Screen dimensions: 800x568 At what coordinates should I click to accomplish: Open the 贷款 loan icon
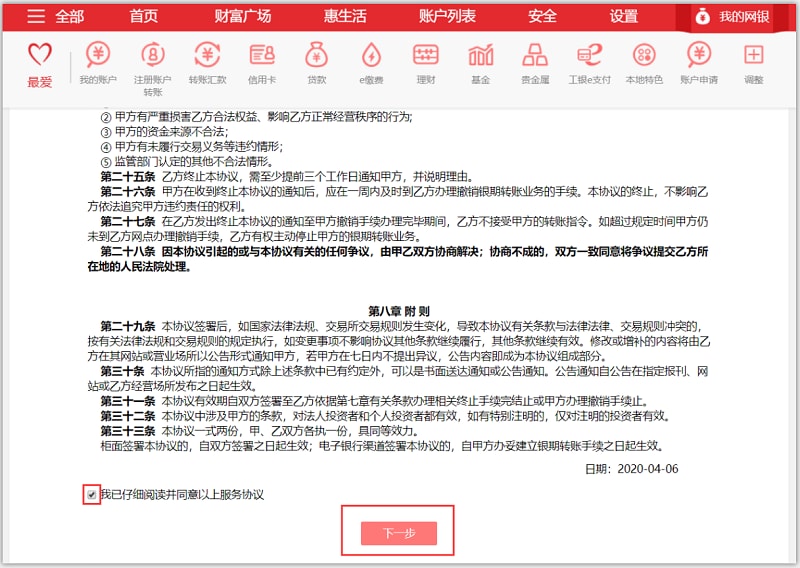pyautogui.click(x=316, y=55)
